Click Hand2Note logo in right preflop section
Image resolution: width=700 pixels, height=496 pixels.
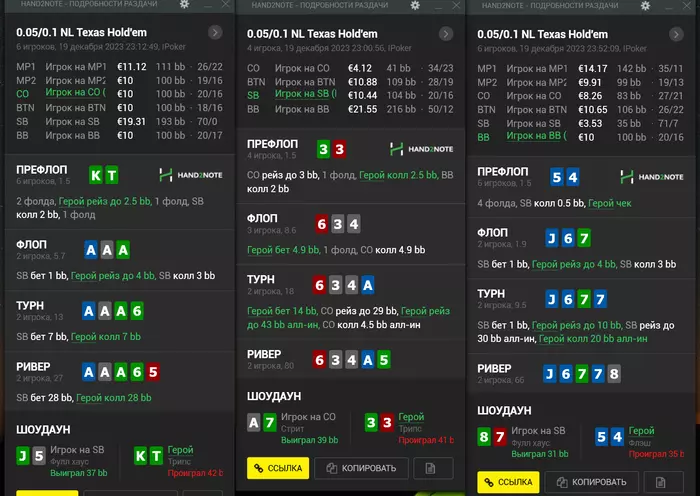652,177
